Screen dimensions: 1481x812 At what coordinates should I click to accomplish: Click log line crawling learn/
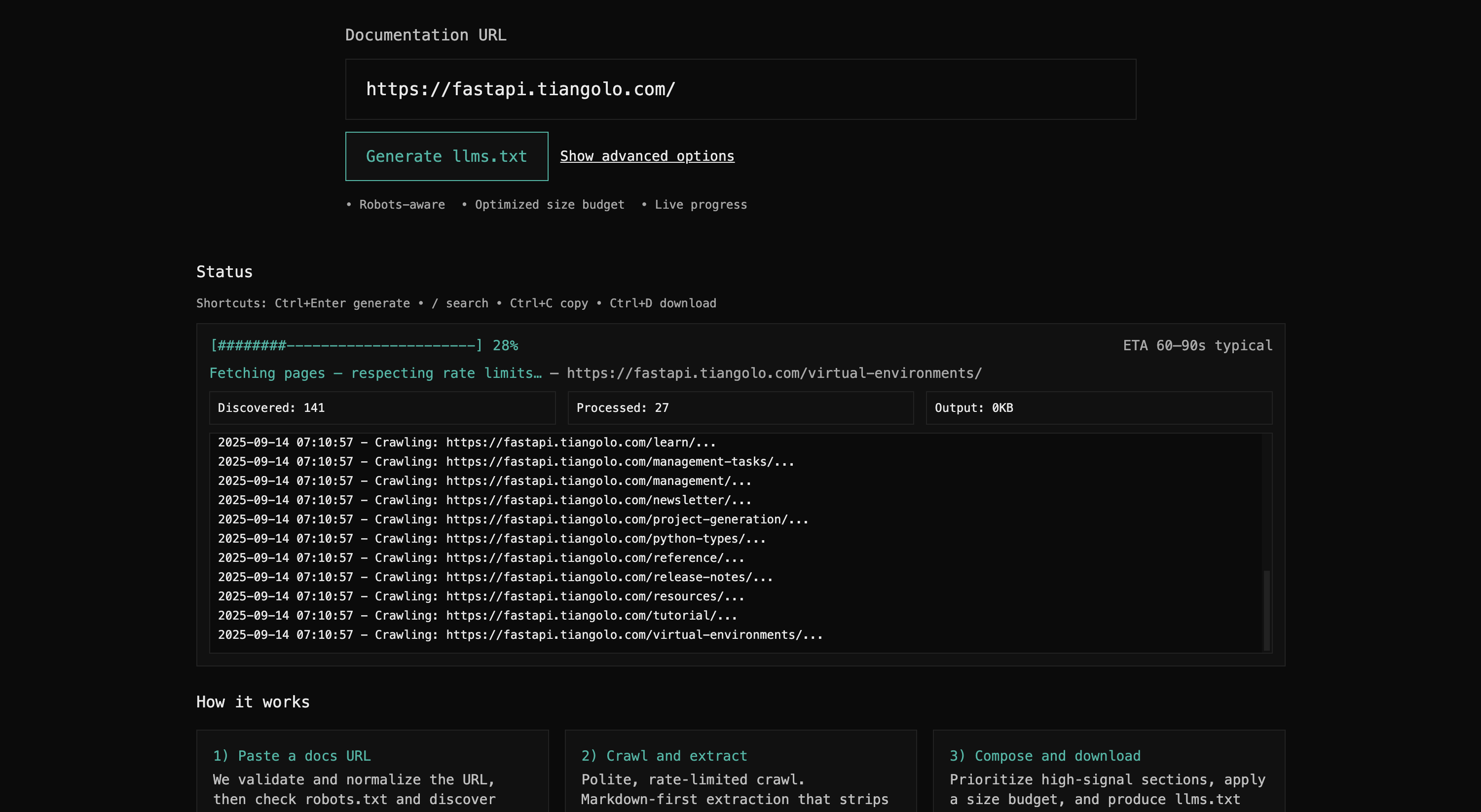(467, 442)
